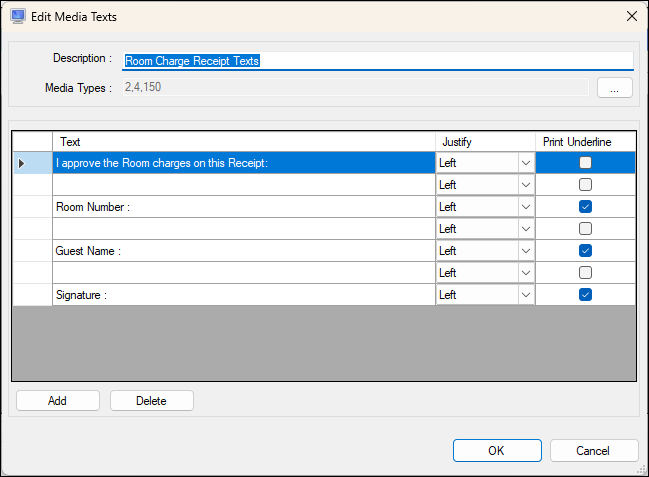Click the Add button
The image size is (649, 477).
coord(58,401)
